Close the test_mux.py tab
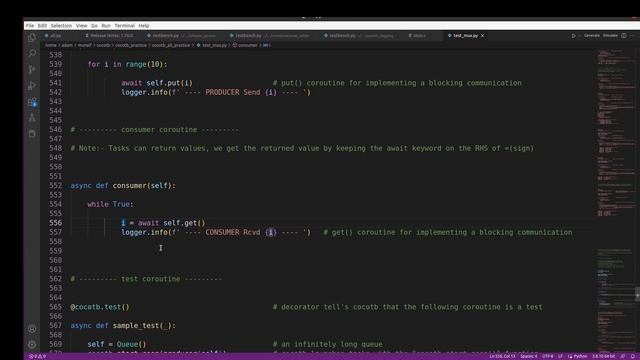640x360 pixels. 482,36
